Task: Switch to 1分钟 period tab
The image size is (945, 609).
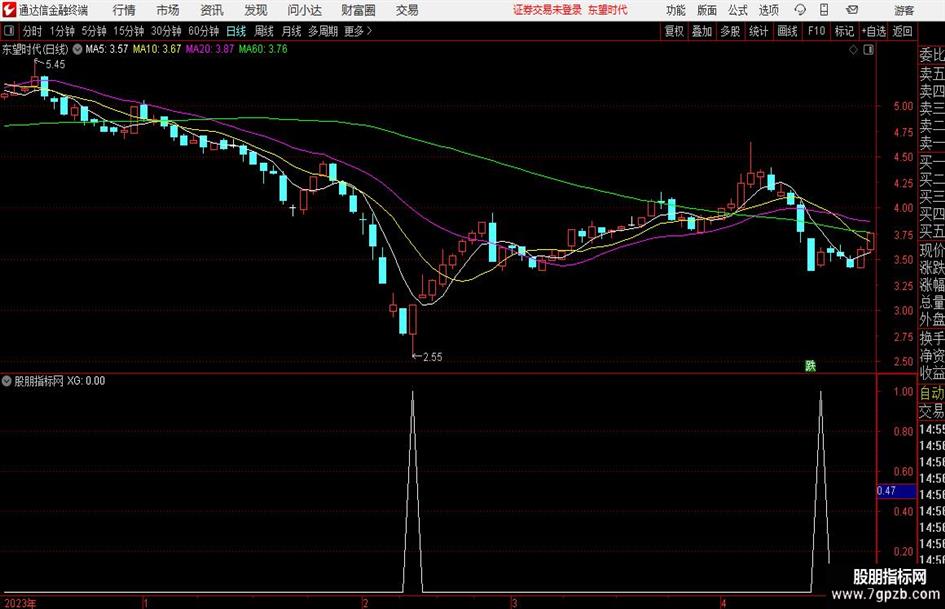Action: 61,31
